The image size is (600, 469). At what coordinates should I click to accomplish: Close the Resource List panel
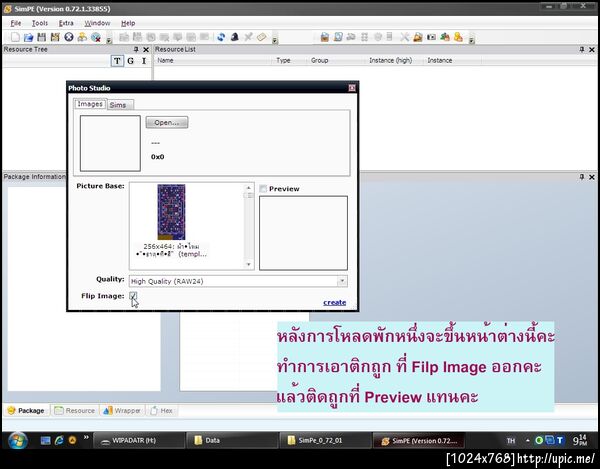592,49
